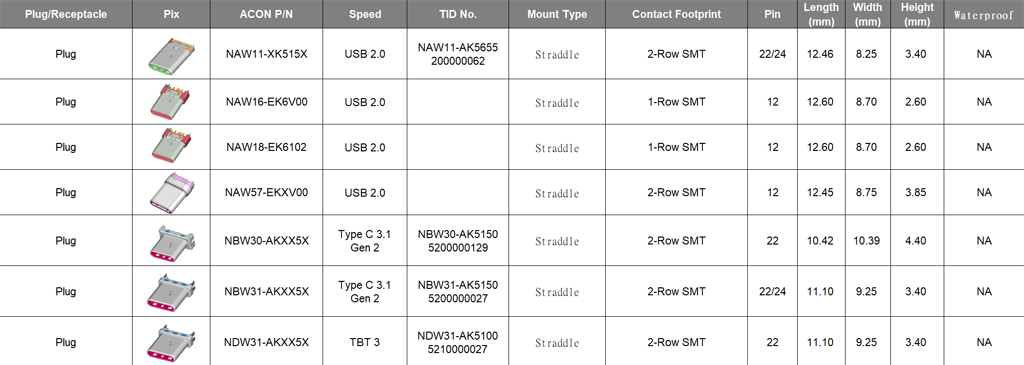
Task: Click the Mount Type column header
Action: tap(557, 14)
